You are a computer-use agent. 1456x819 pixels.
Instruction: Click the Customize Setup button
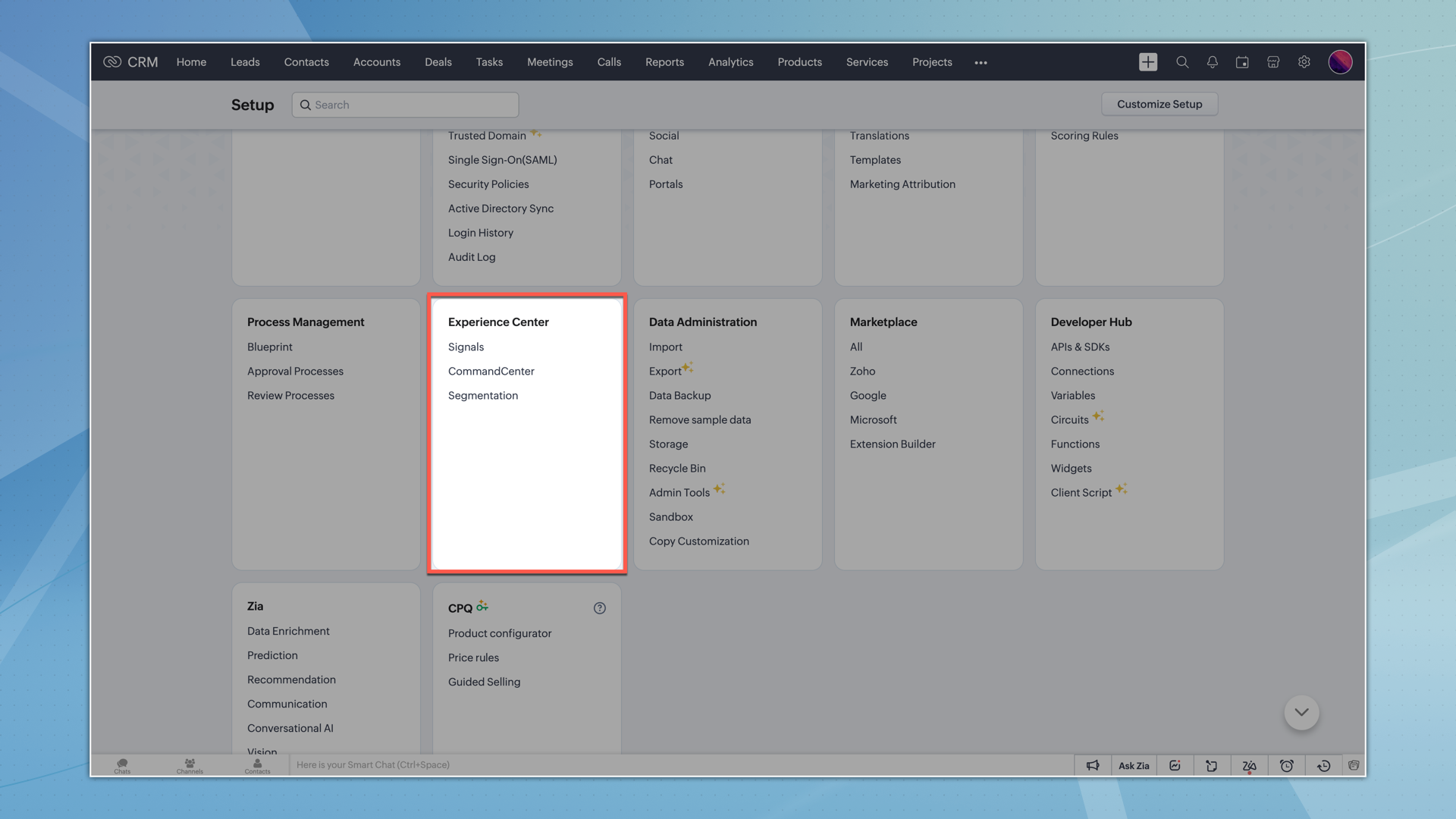pyautogui.click(x=1159, y=104)
